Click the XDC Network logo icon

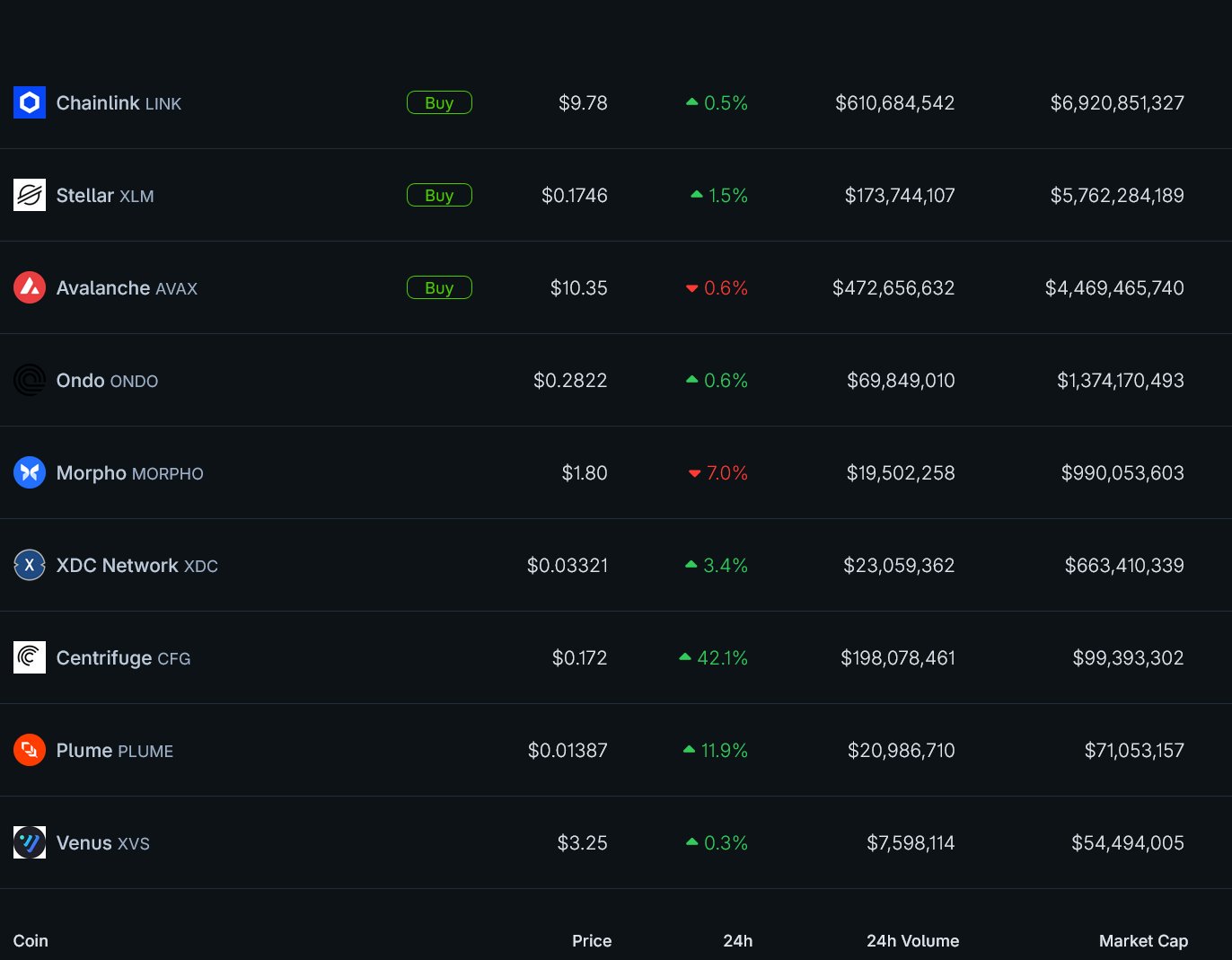pos(30,565)
